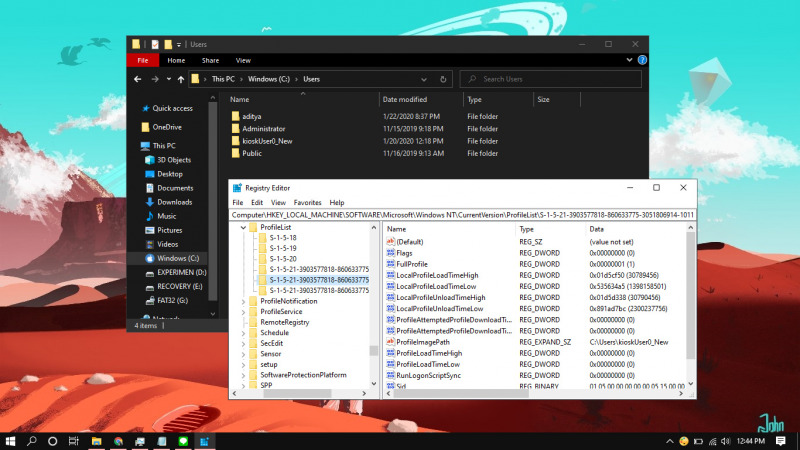This screenshot has width=800, height=450.
Task: Open address bar history dropdown
Action: click(x=424, y=79)
